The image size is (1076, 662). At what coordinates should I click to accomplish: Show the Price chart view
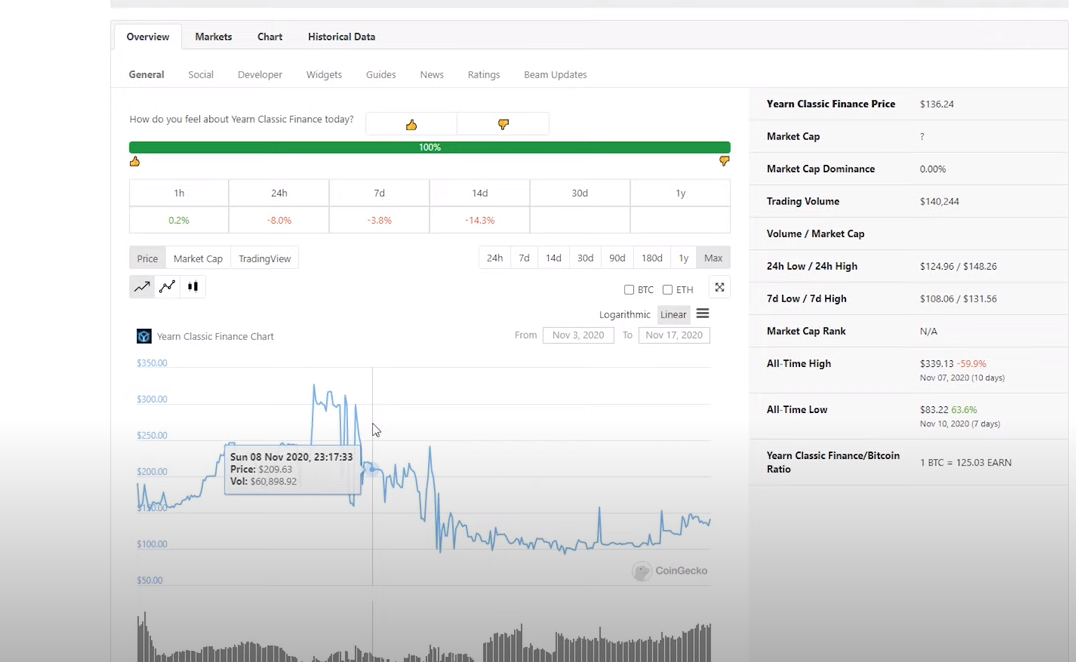147,258
